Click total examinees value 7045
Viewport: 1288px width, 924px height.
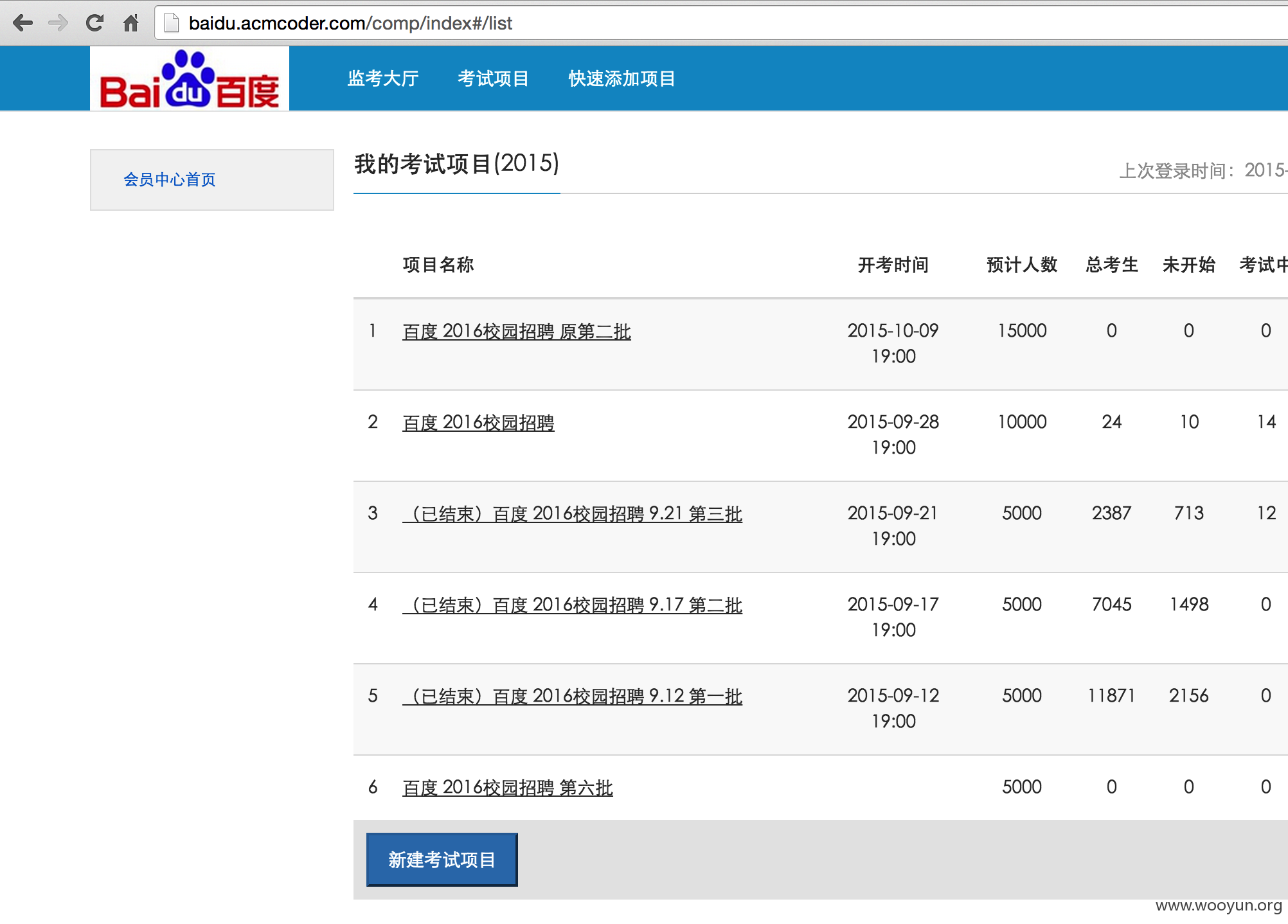click(1112, 605)
